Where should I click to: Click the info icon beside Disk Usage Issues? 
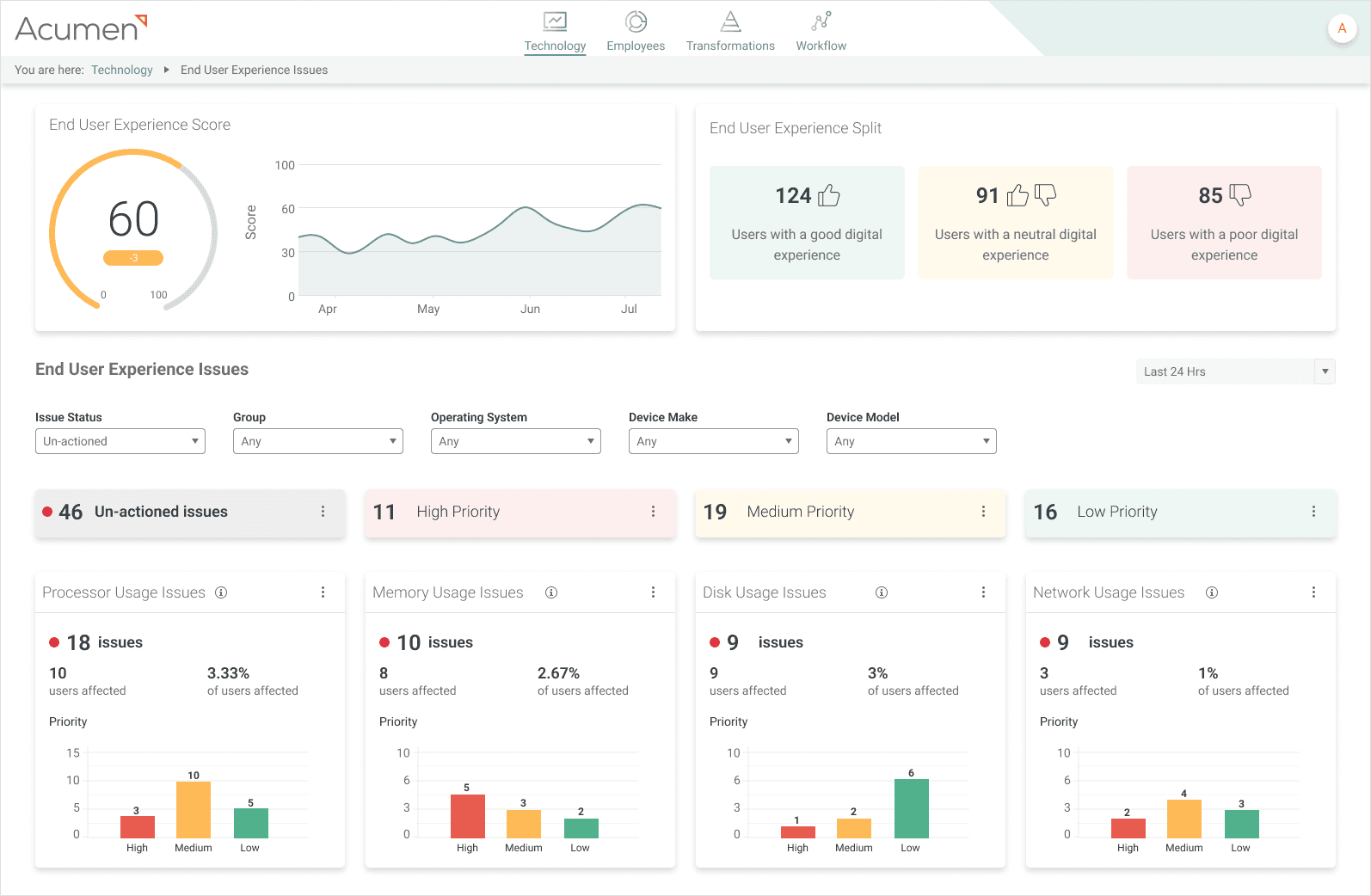coord(882,592)
